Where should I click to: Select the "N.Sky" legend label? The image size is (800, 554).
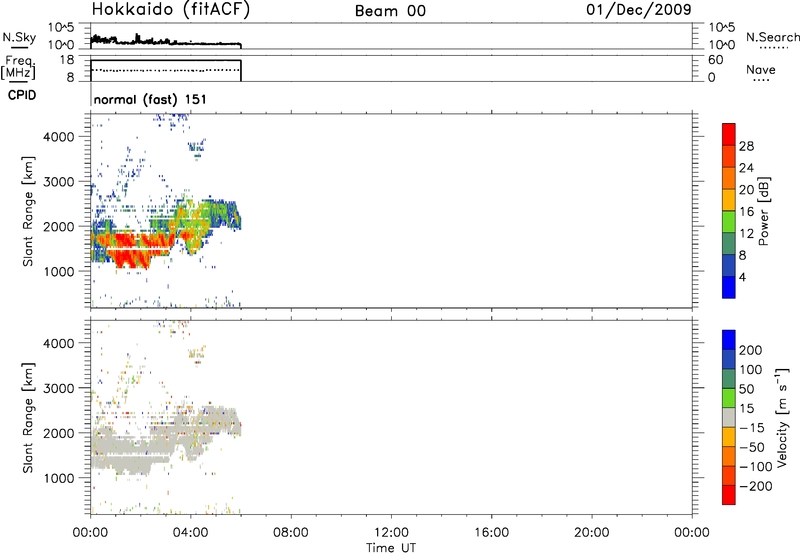click(x=19, y=37)
